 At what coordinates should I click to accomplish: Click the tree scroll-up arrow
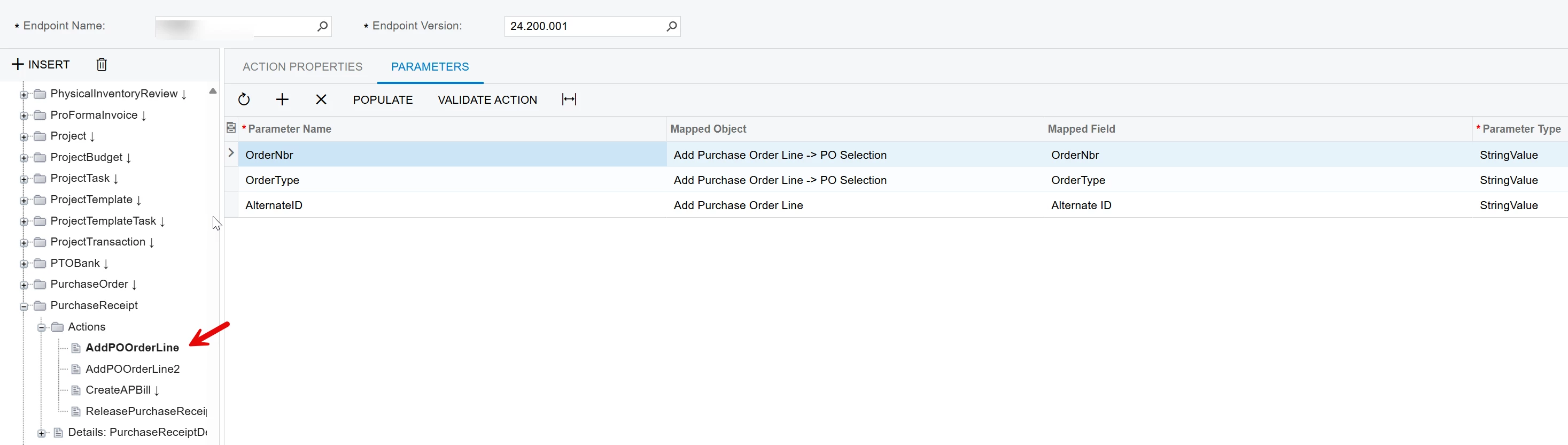[x=213, y=91]
